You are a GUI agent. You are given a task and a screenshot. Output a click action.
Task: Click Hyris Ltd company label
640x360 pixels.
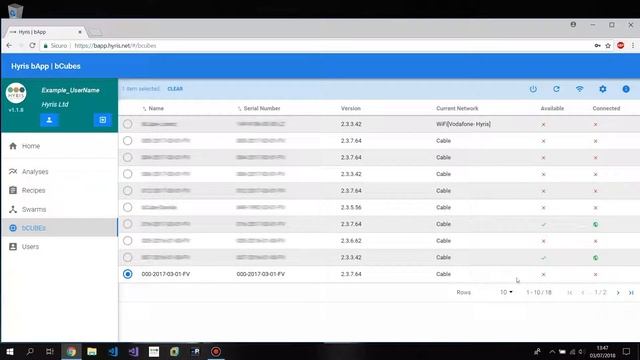[55, 104]
